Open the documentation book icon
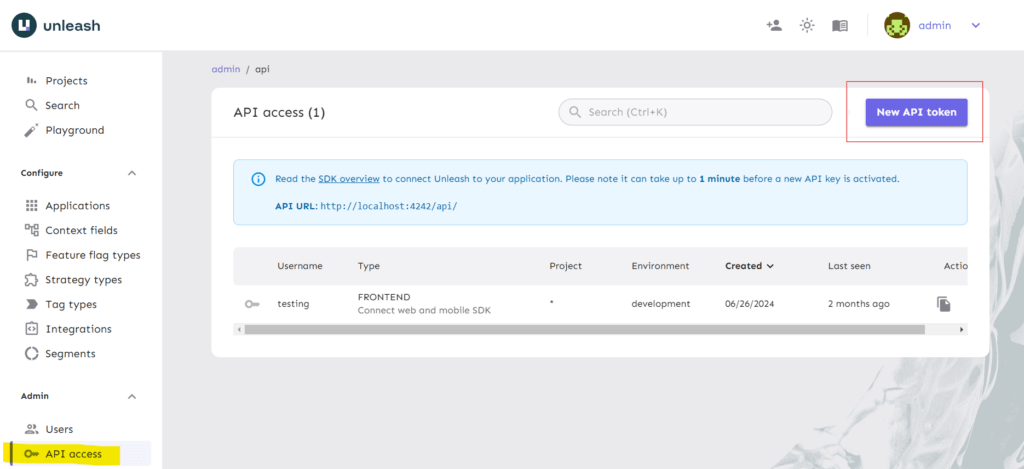1024x469 pixels. point(840,25)
